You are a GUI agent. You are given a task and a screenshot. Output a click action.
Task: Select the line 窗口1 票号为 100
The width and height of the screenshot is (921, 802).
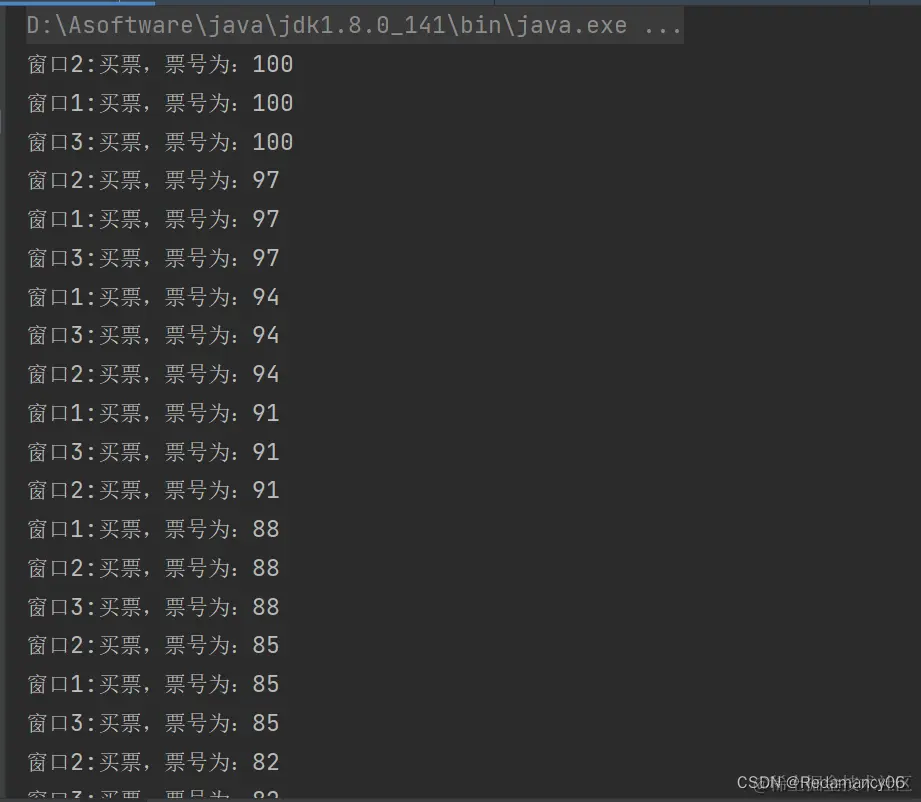(160, 103)
